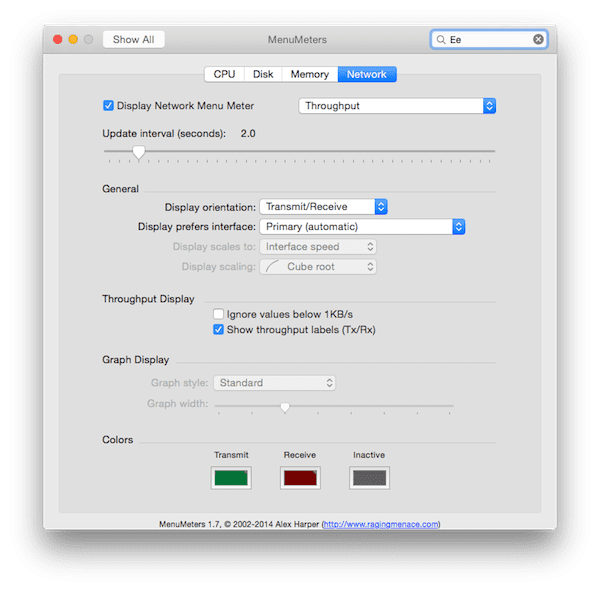This screenshot has height=591, width=600.
Task: Click the magnifying glass search icon
Action: point(441,39)
